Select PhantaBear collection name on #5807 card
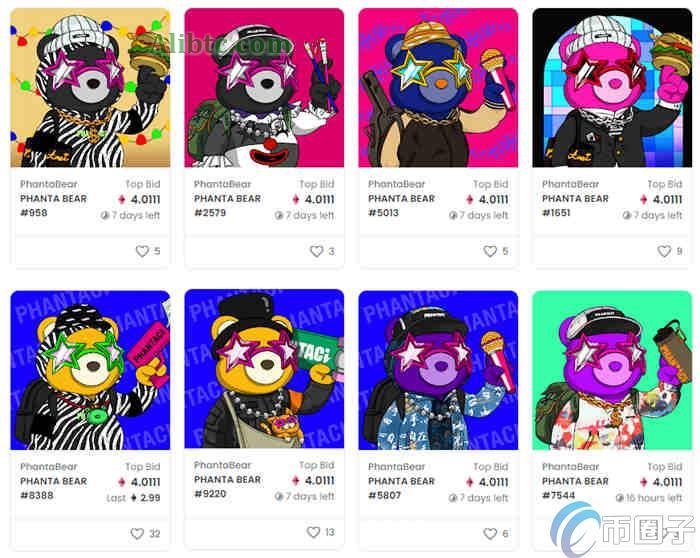 [396, 466]
